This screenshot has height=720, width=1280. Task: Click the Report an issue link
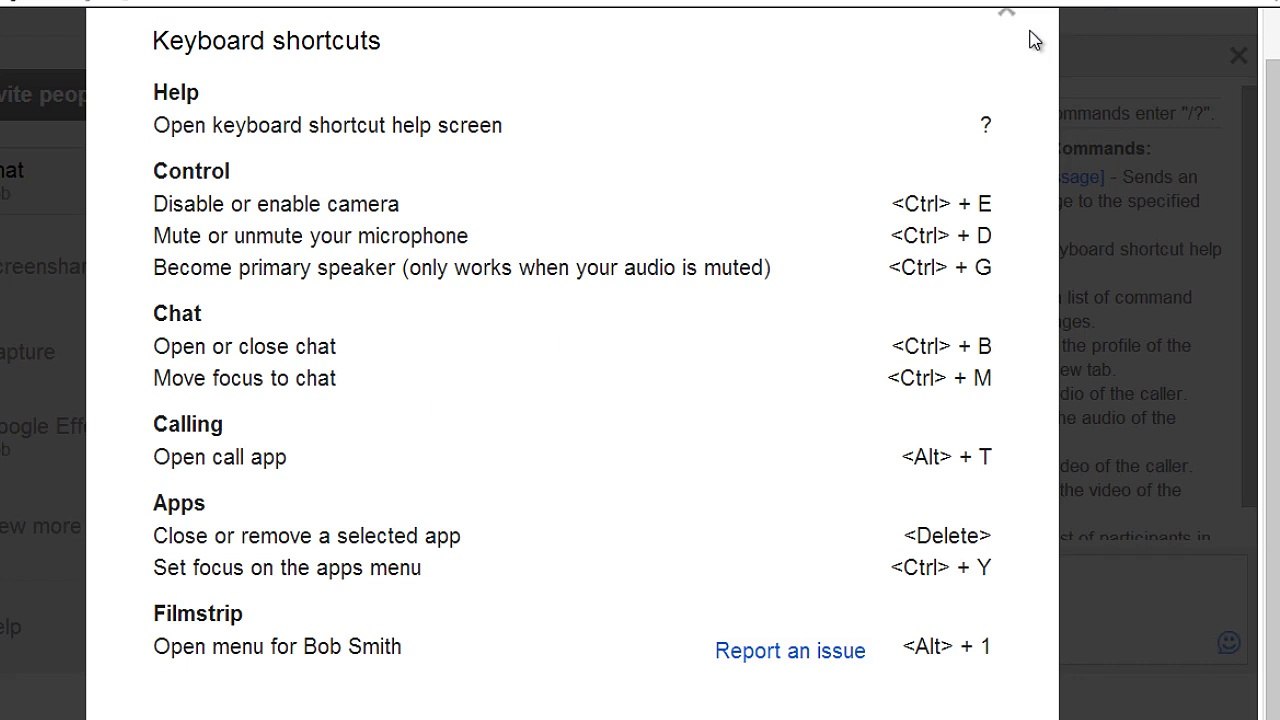click(790, 651)
